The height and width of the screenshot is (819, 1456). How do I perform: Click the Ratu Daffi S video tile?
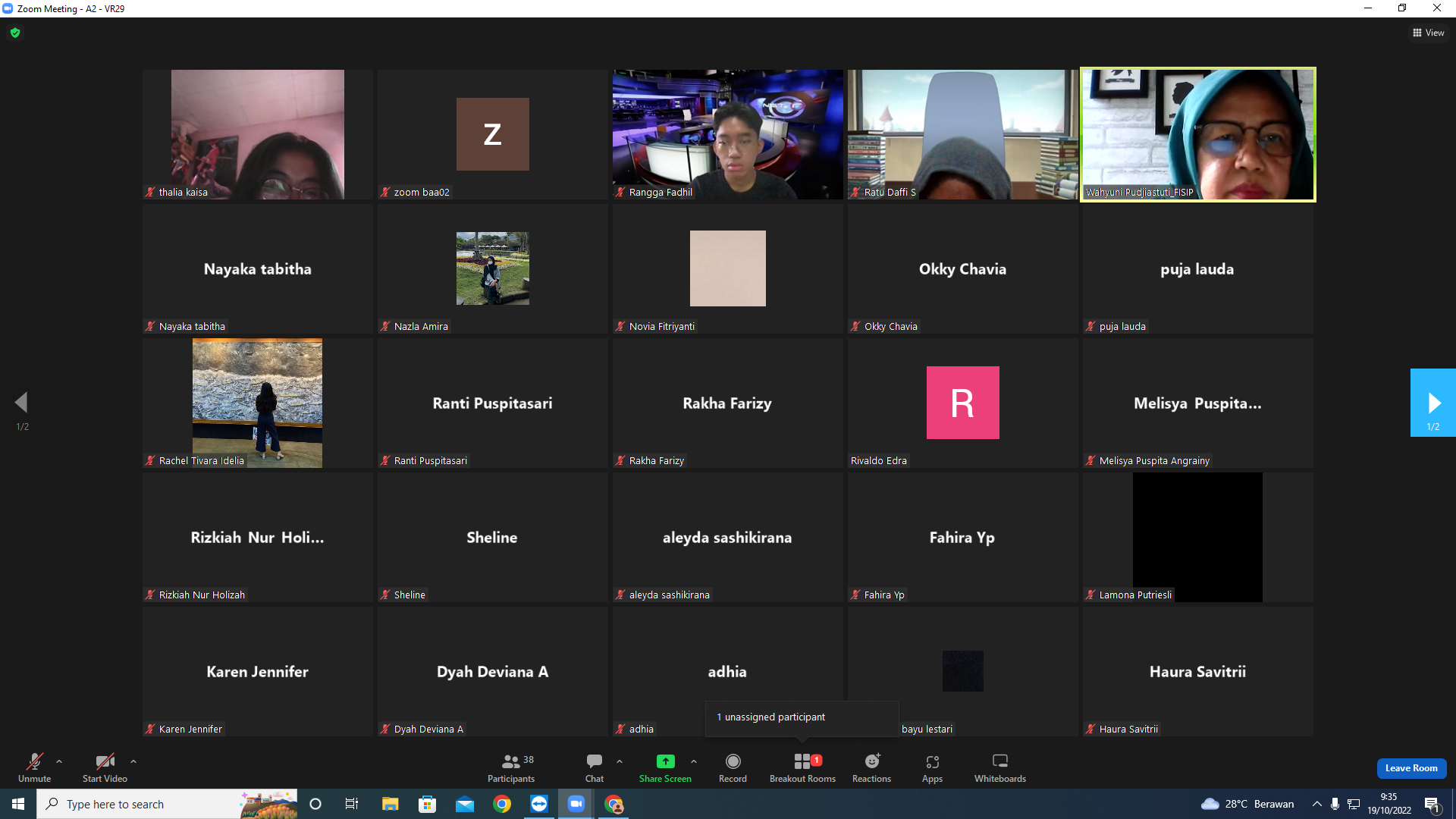click(963, 134)
